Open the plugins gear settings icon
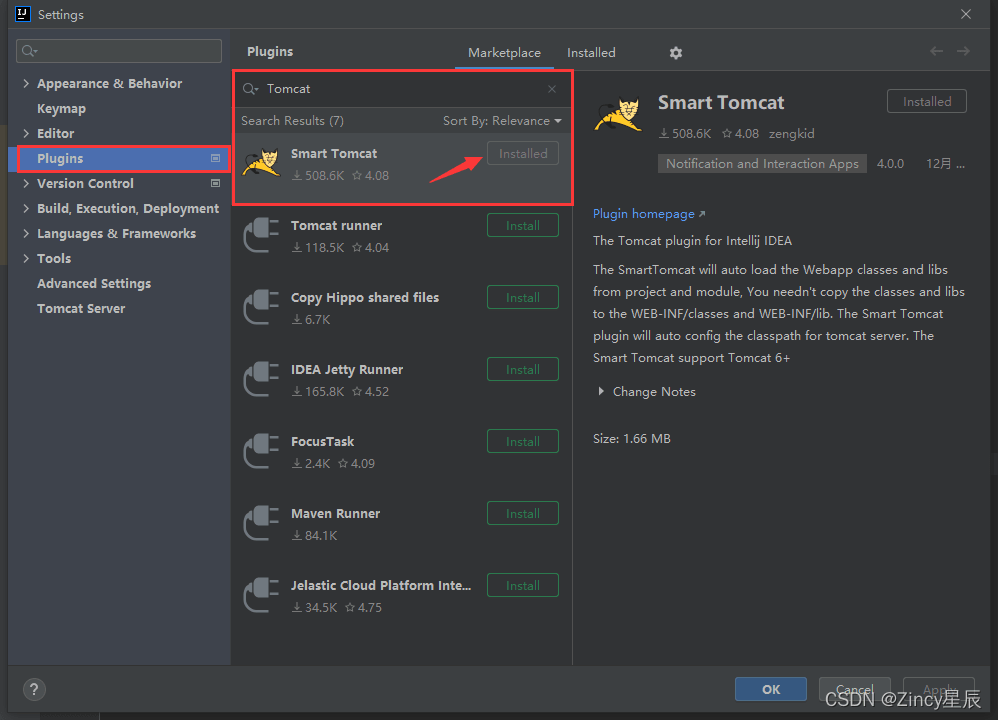 tap(675, 53)
